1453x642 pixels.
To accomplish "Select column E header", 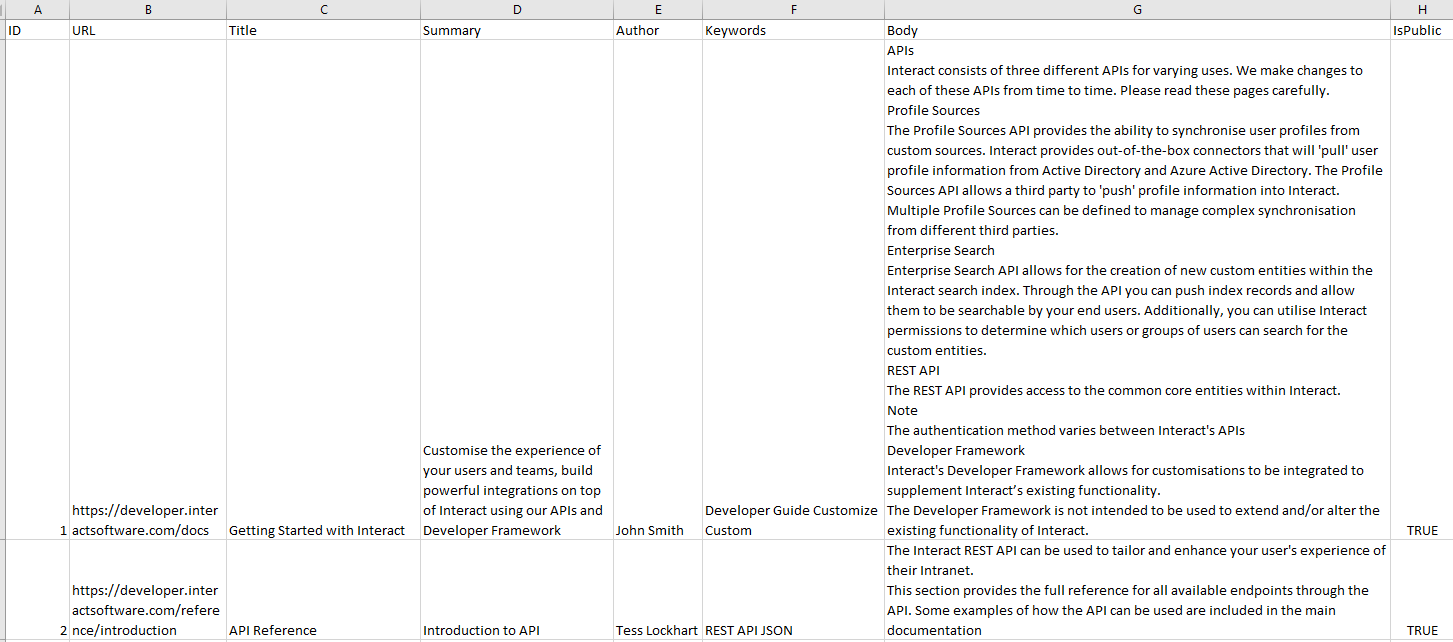I will 658,10.
